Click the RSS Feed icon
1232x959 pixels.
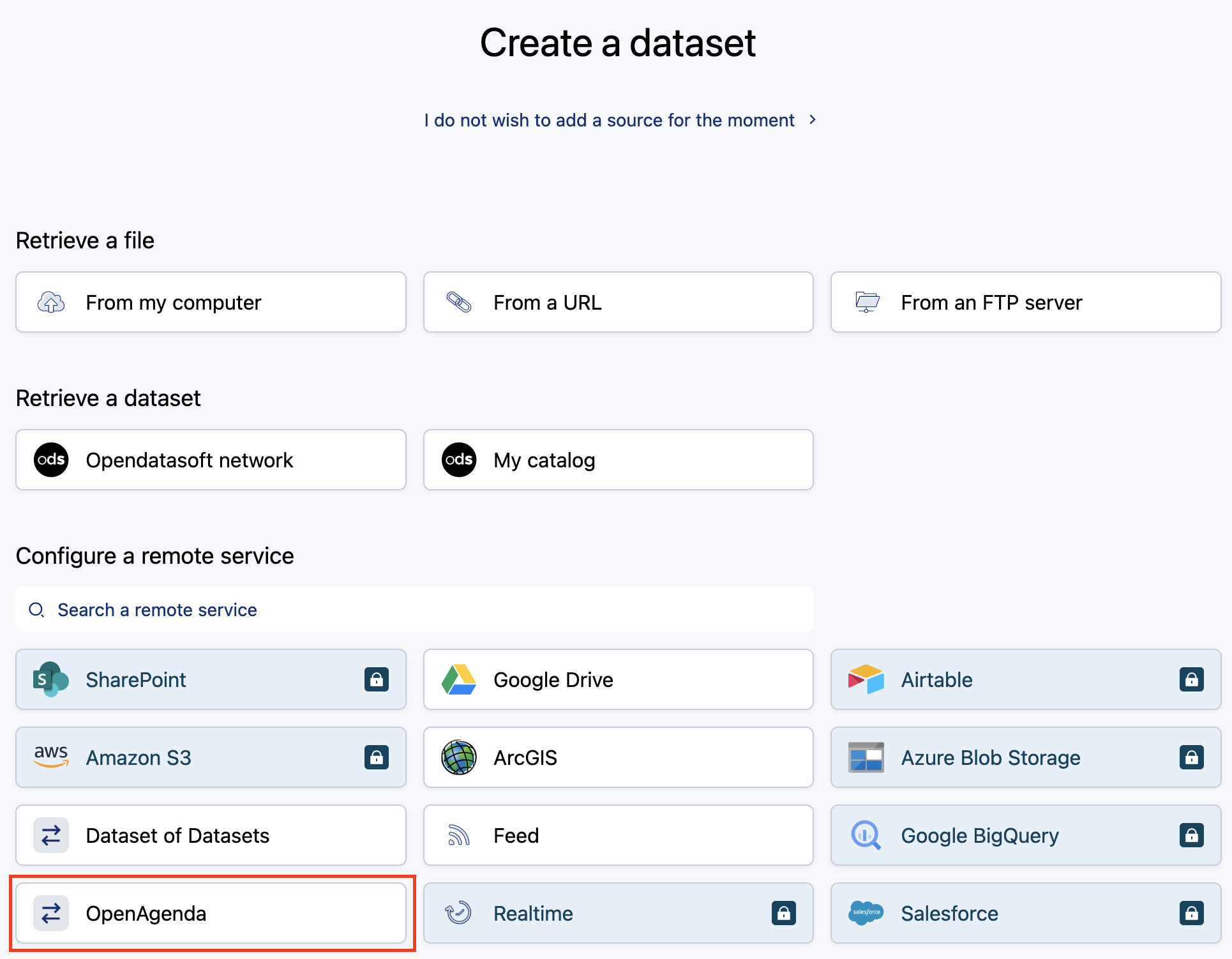click(x=458, y=835)
